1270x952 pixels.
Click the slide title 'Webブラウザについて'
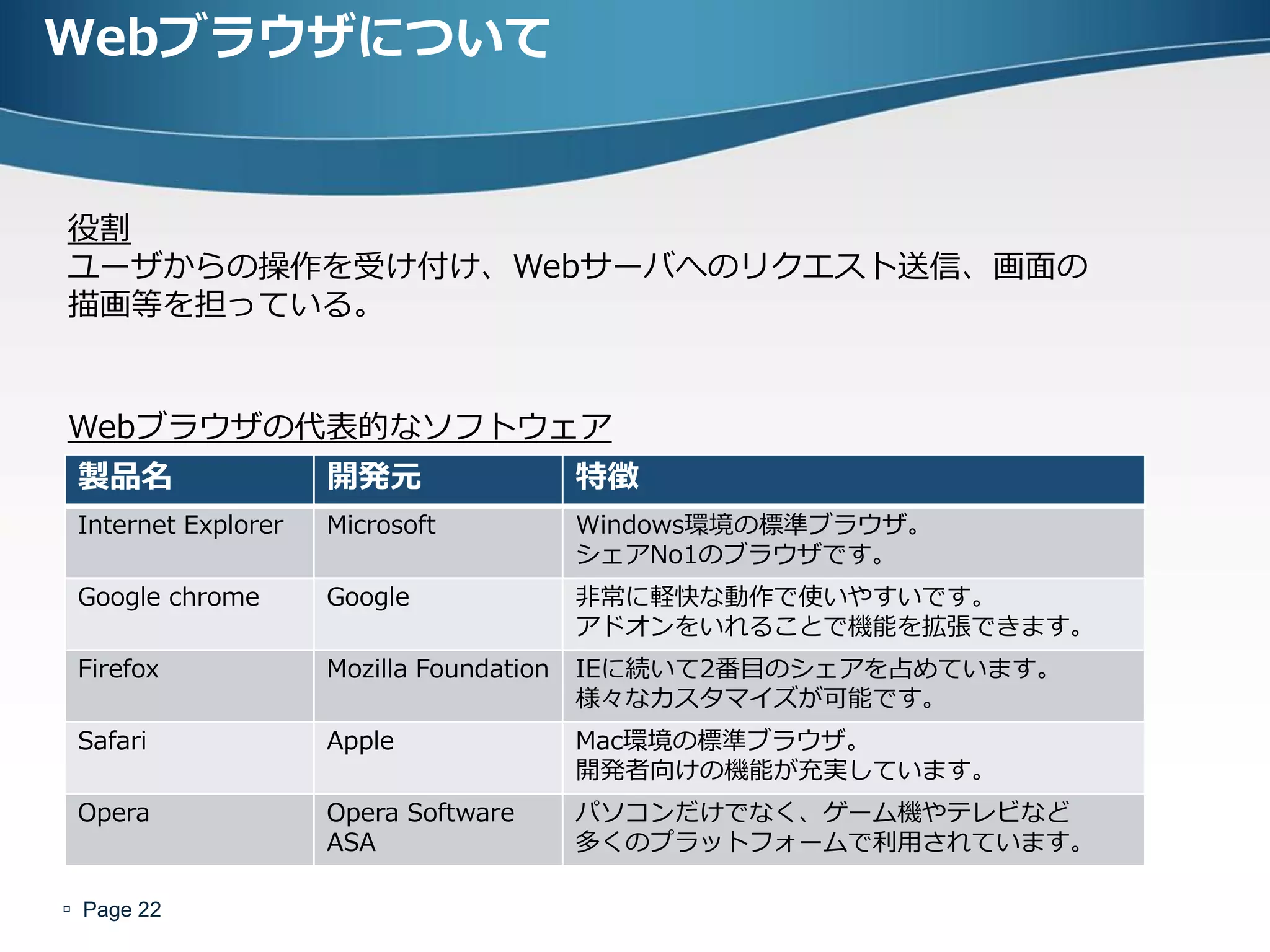pos(296,37)
